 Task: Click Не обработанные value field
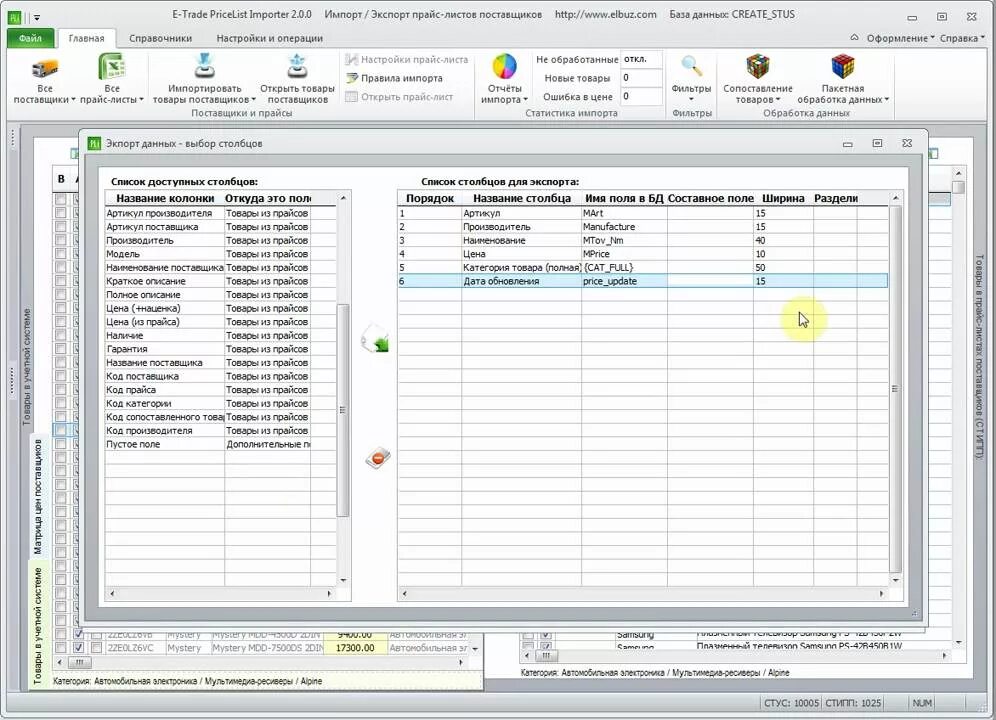click(x=640, y=59)
